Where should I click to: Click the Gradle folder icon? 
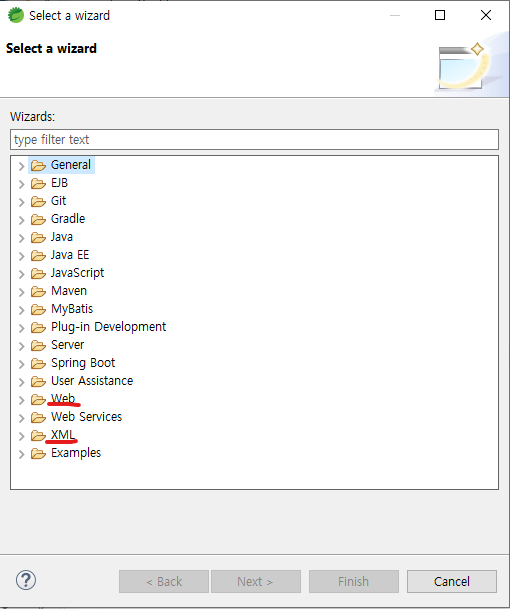pos(38,219)
